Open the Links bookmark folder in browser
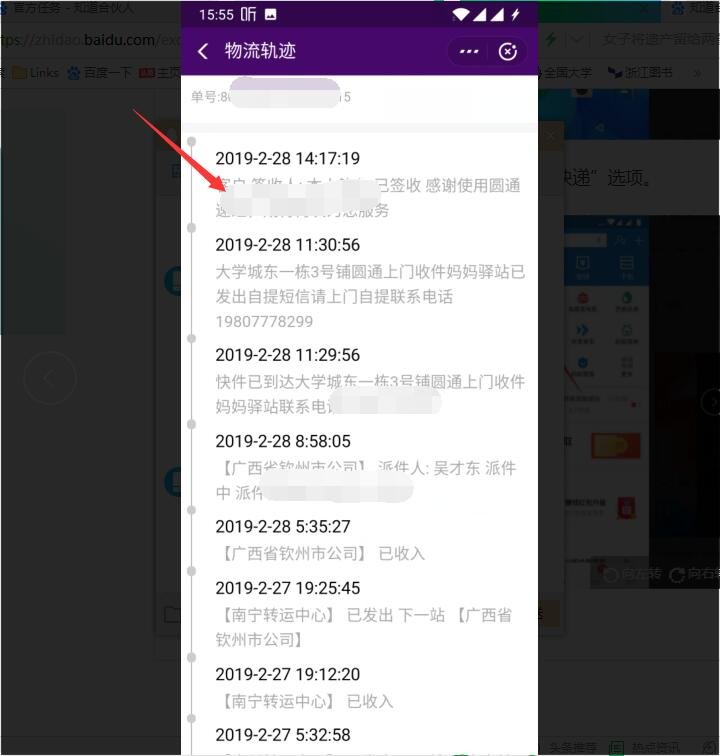This screenshot has height=756, width=720. pyautogui.click(x=35, y=73)
